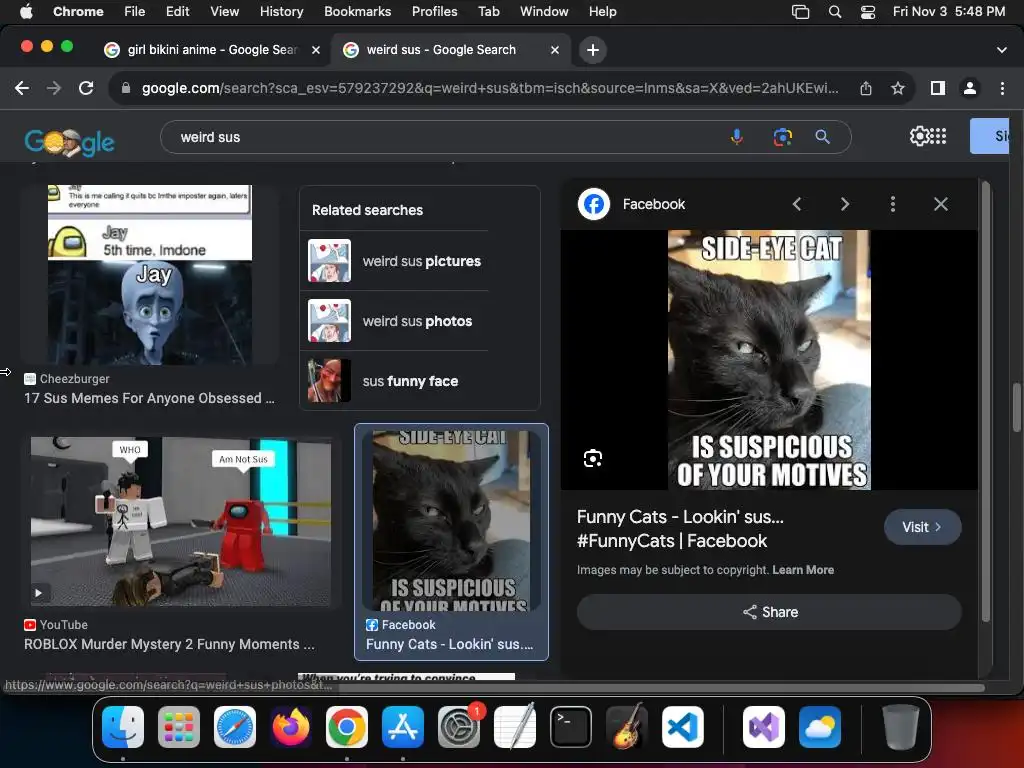Screen dimensions: 1024x768
Task: Open the Apple menu
Action: pyautogui.click(x=25, y=12)
